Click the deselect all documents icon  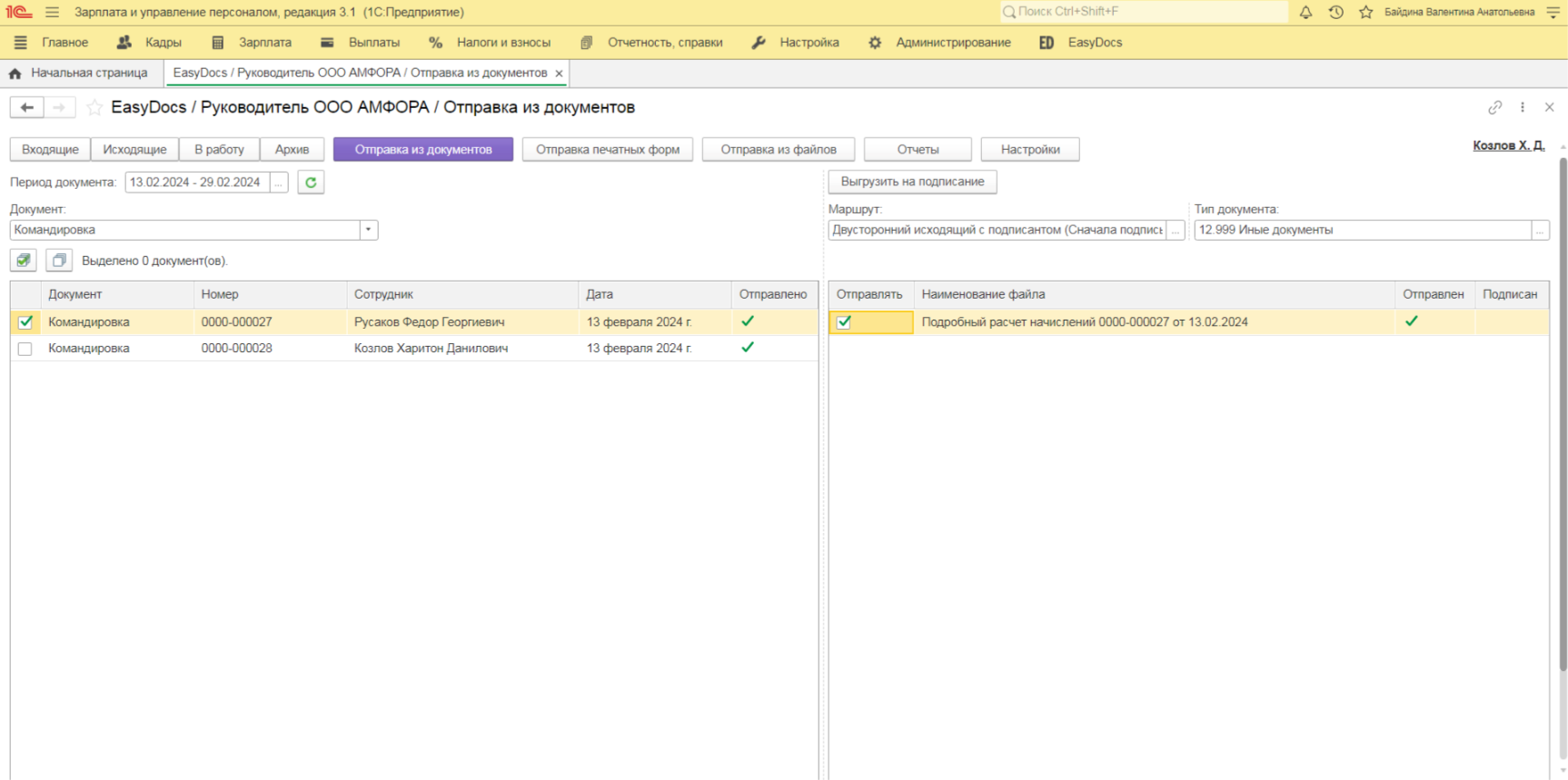[59, 261]
